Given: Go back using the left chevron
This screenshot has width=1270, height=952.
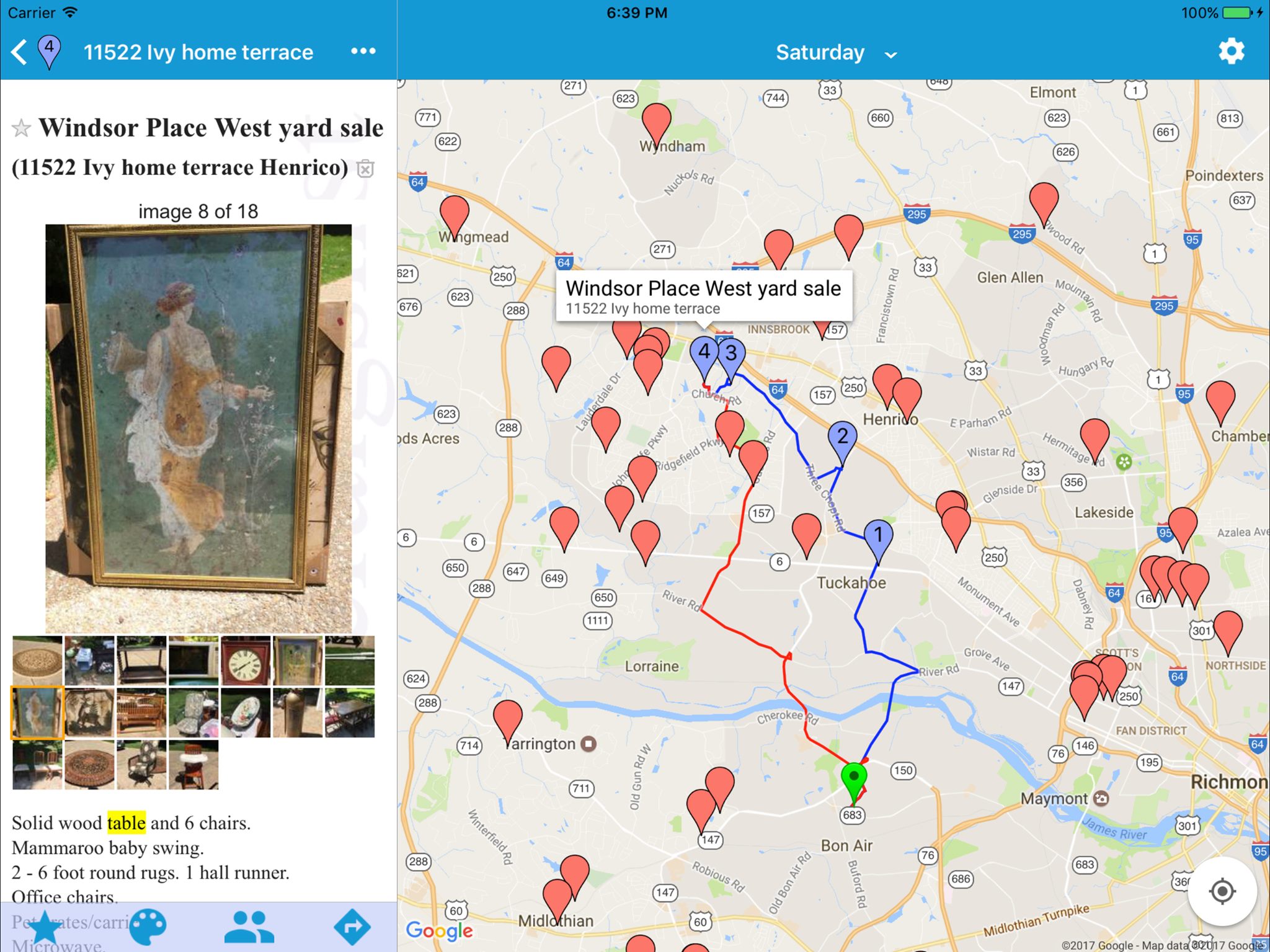Looking at the screenshot, I should [20, 52].
